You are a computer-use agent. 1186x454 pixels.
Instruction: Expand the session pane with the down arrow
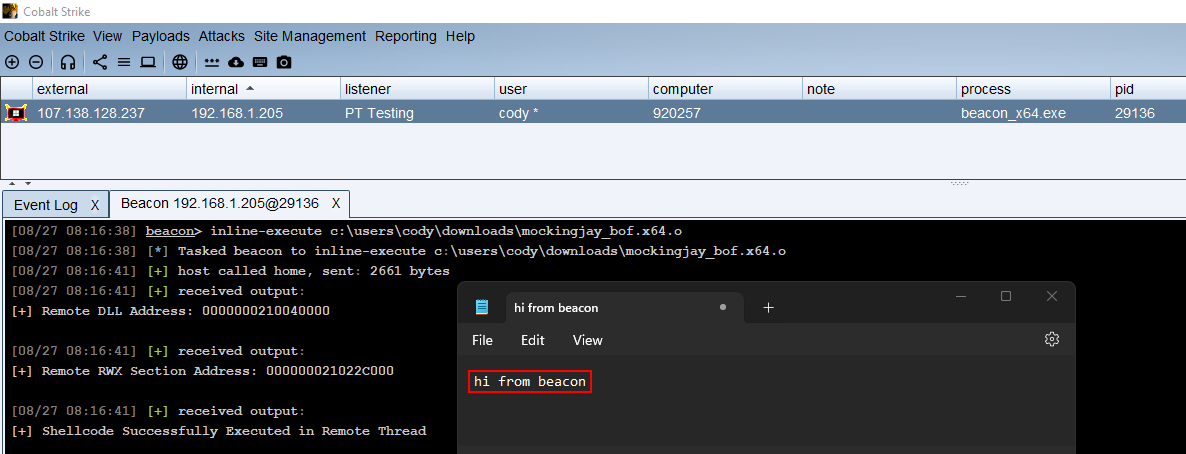tap(28, 183)
